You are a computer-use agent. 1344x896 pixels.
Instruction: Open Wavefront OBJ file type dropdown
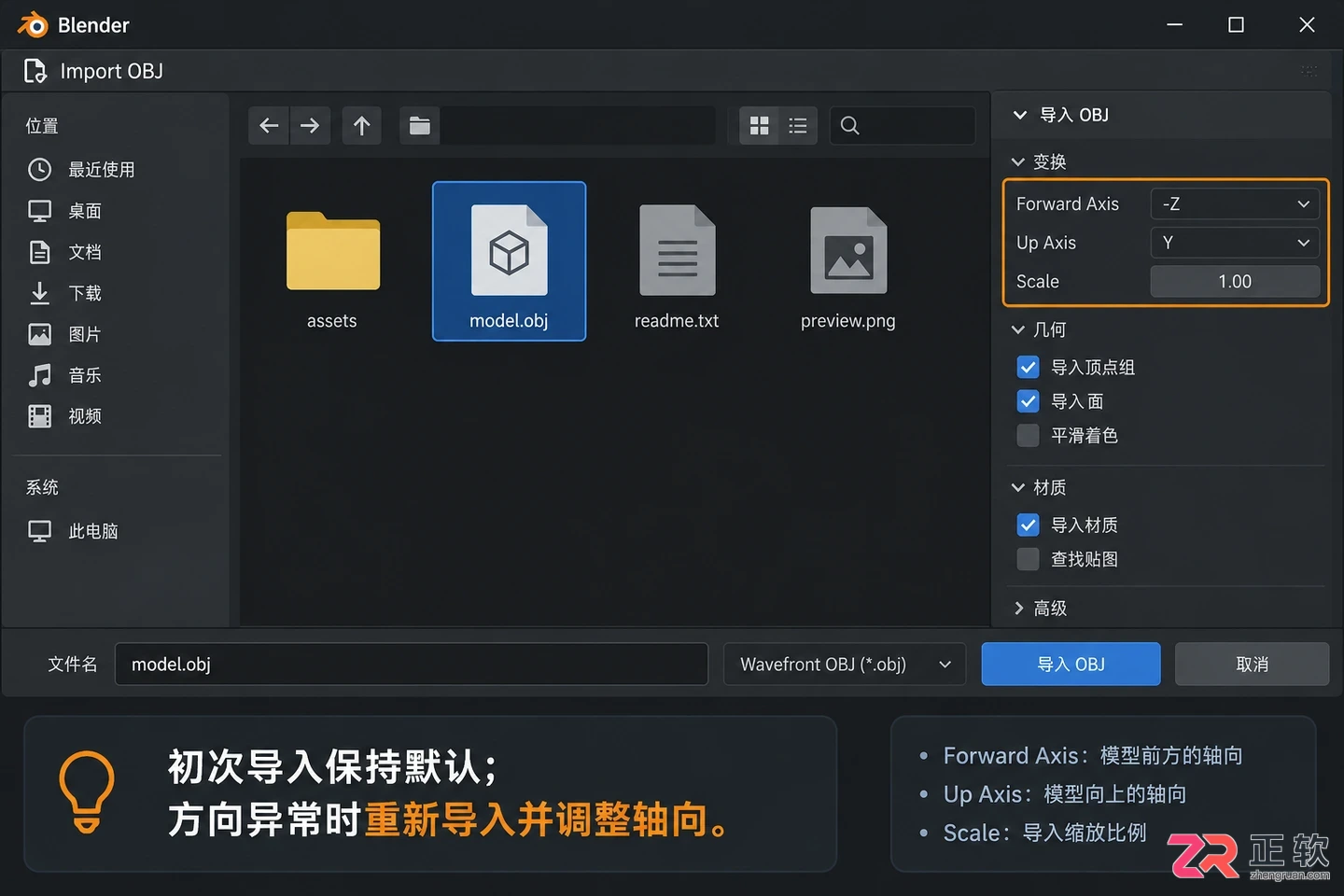point(845,664)
